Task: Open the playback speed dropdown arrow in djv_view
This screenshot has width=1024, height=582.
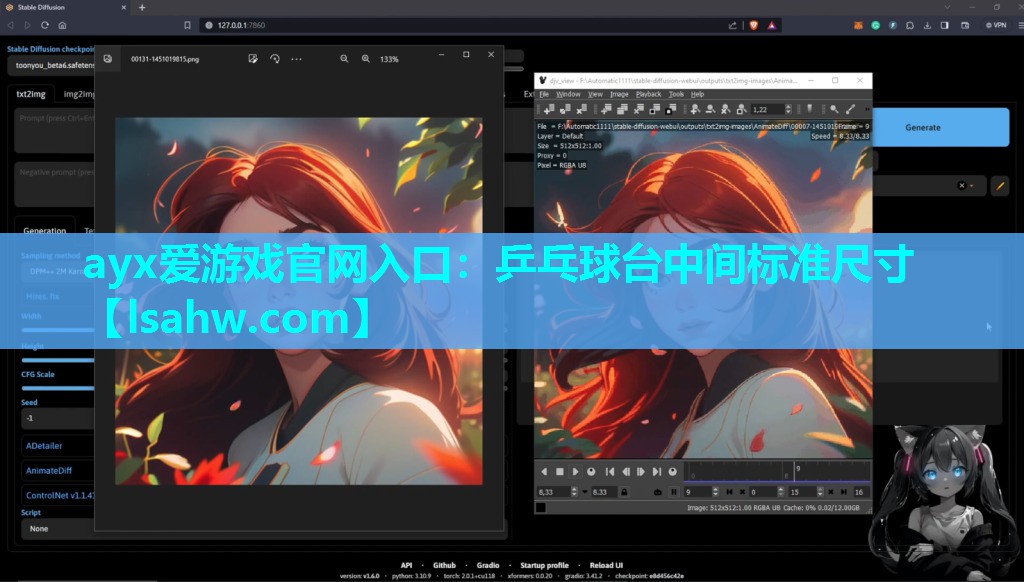Action: 584,492
